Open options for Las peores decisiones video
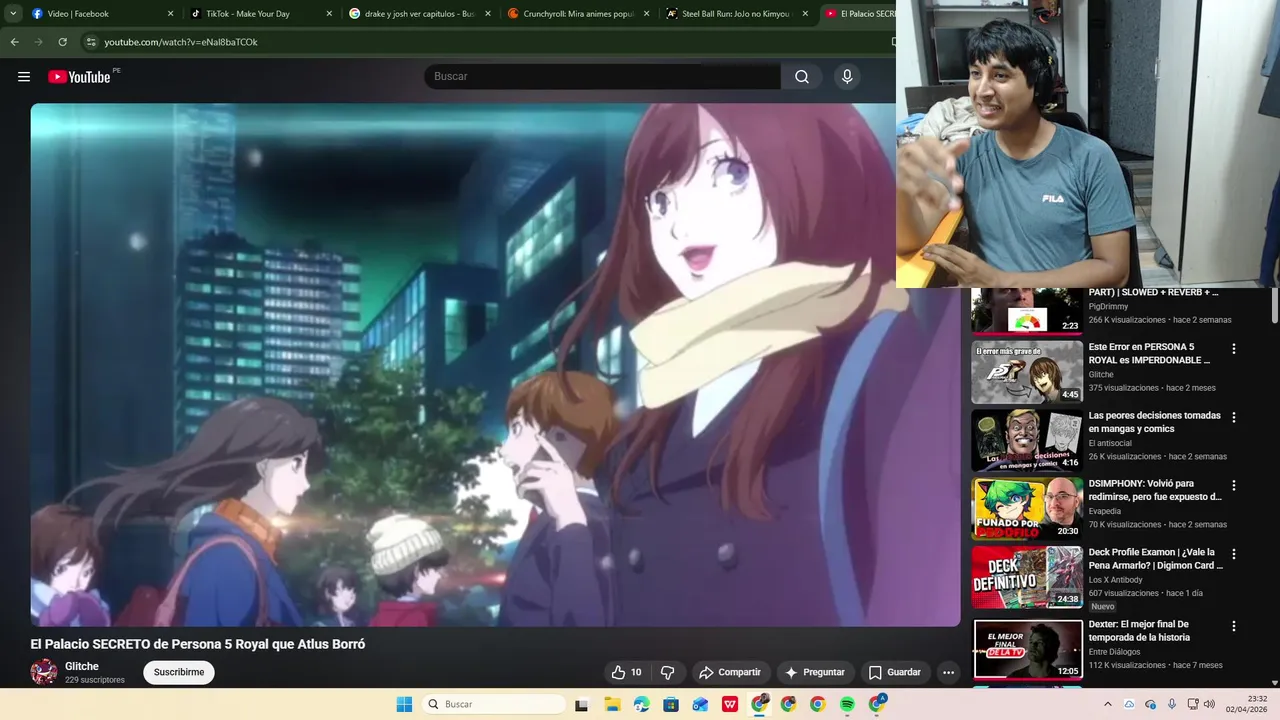The width and height of the screenshot is (1280, 720). pyautogui.click(x=1234, y=417)
